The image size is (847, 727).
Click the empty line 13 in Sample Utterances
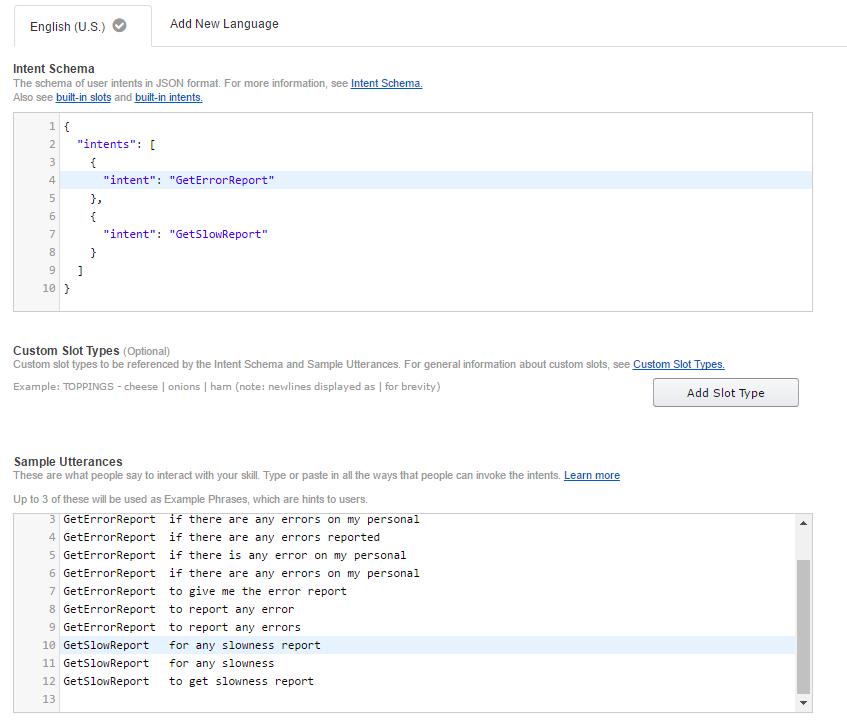pos(200,698)
